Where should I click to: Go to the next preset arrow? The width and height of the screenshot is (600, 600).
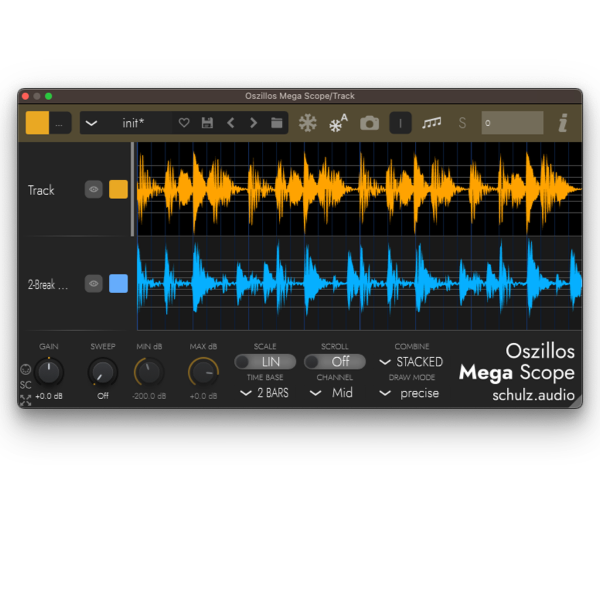click(x=253, y=123)
